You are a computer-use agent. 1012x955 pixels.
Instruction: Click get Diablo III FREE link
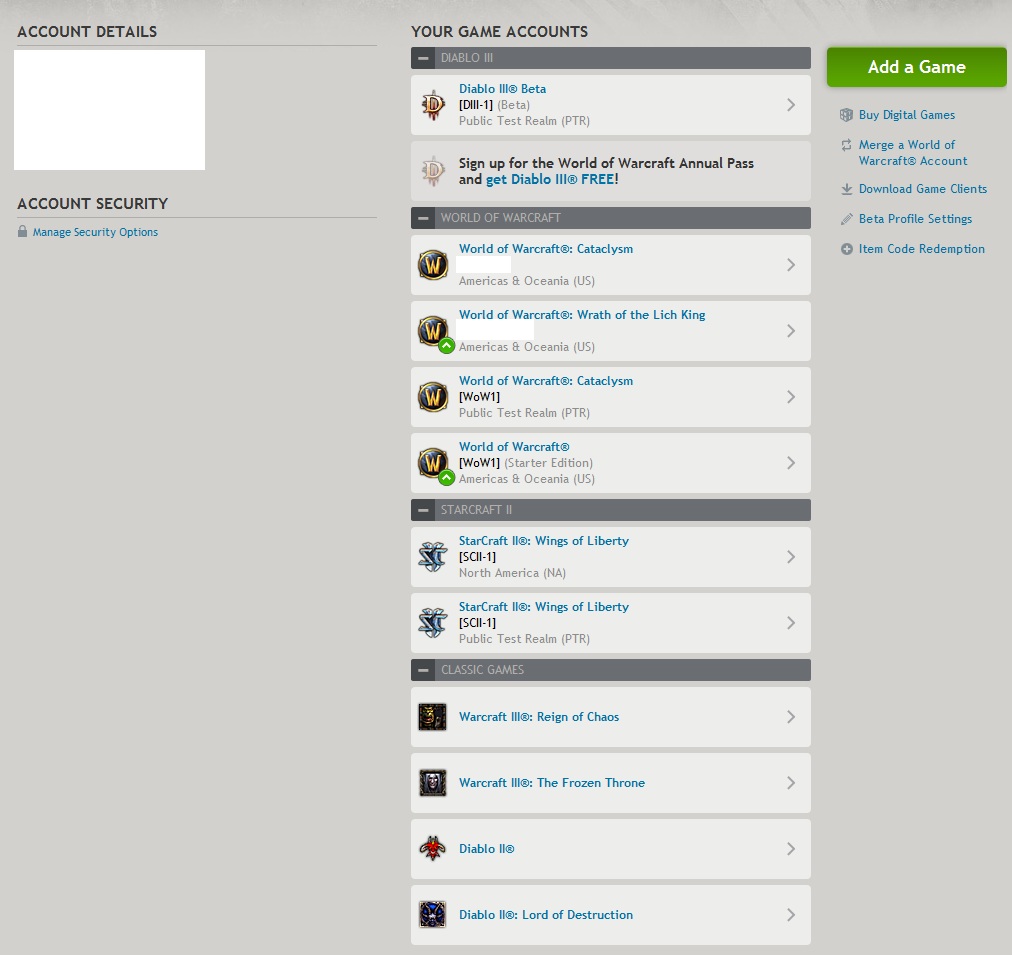point(552,179)
